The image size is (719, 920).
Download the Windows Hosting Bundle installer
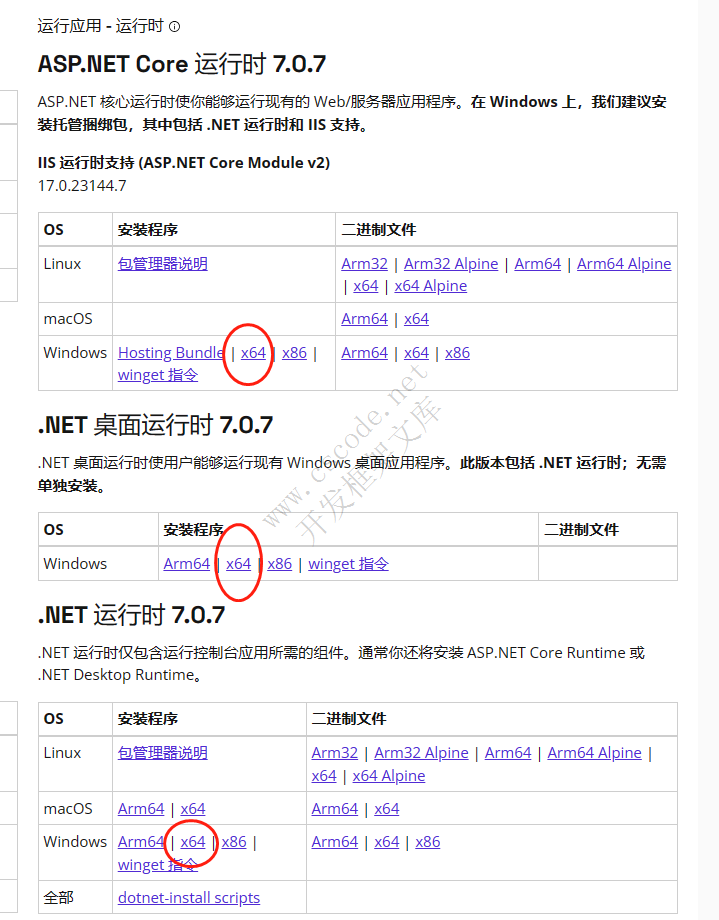click(x=171, y=353)
